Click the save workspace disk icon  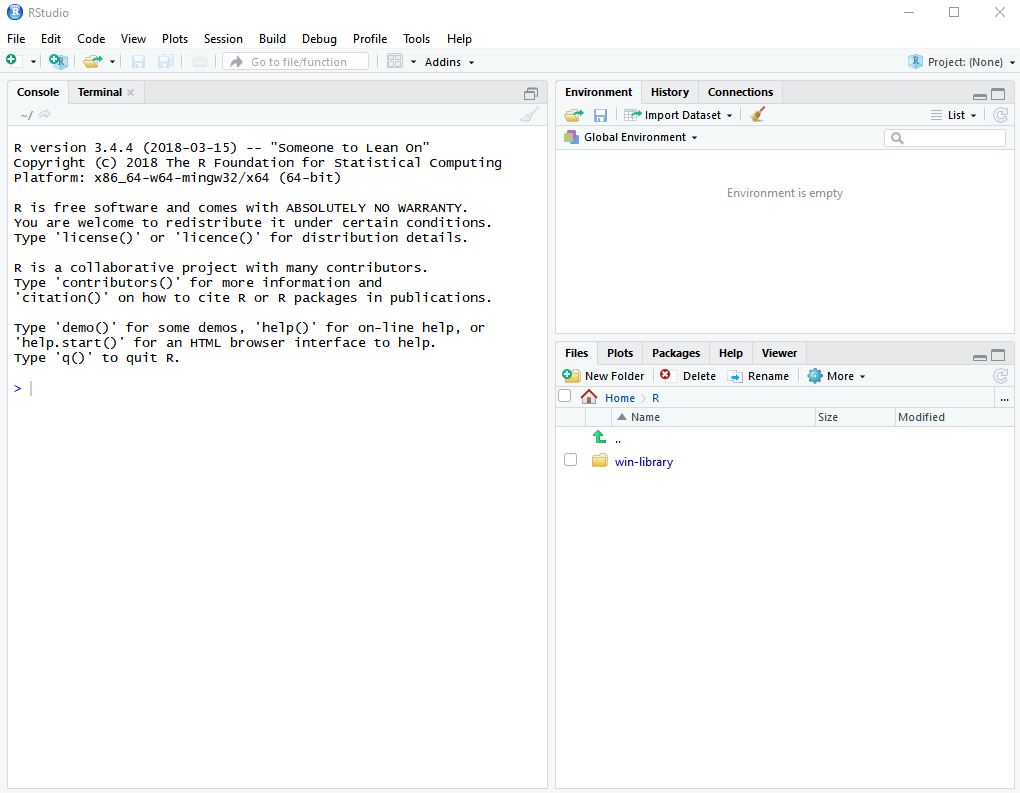(600, 115)
